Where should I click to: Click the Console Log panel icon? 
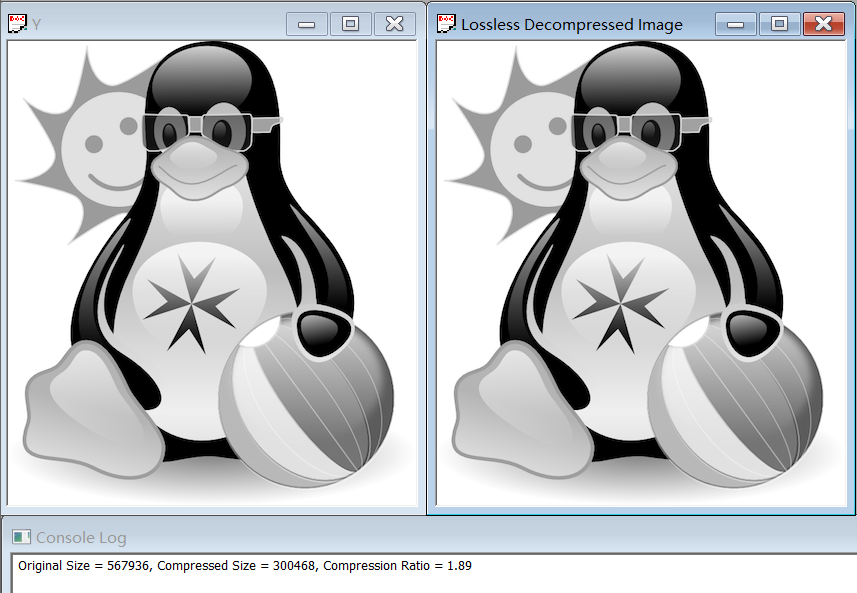point(21,537)
